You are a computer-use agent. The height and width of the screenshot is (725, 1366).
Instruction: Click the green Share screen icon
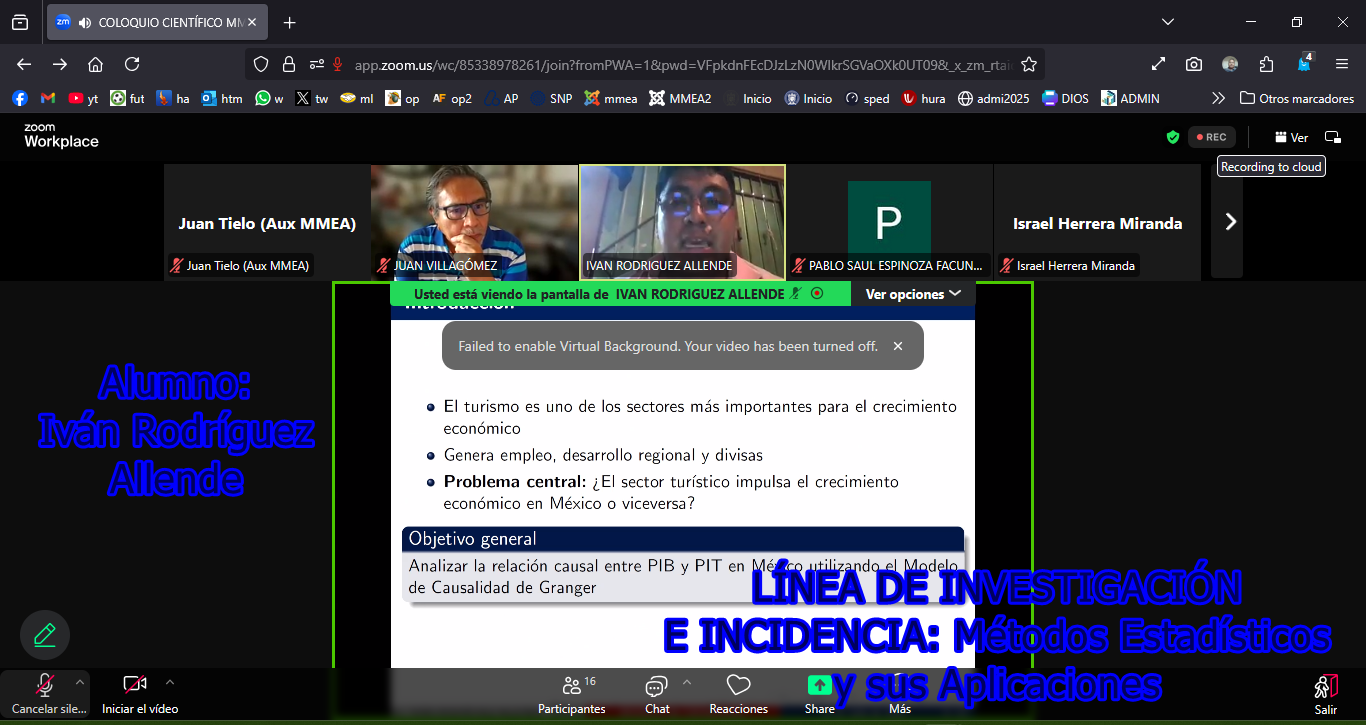pos(819,685)
